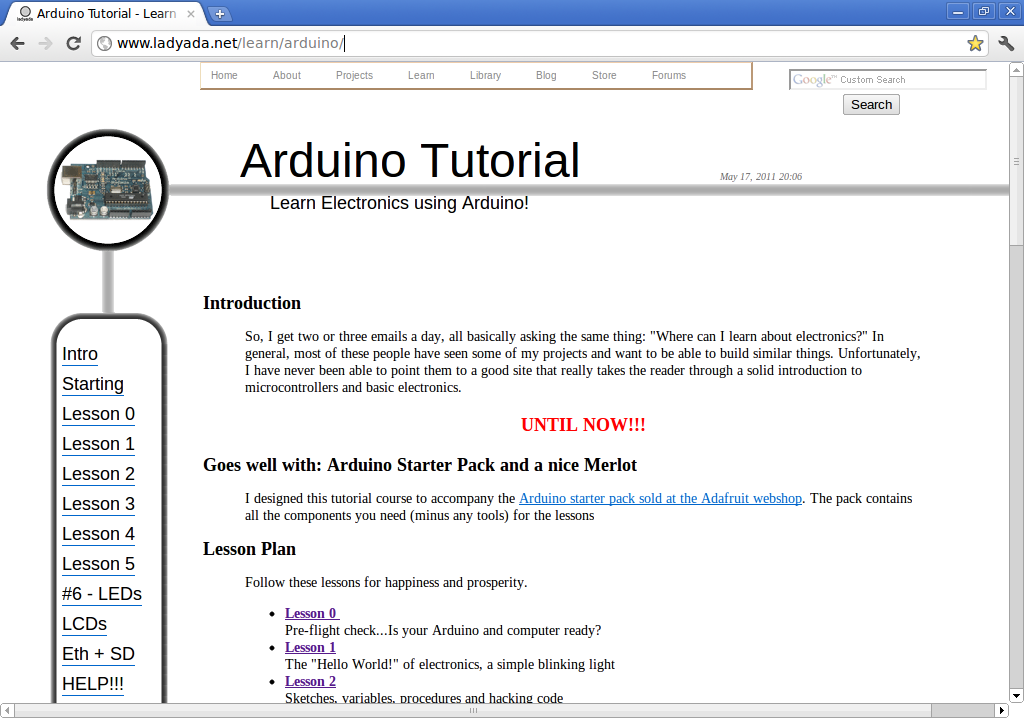Open the Blog navigation item
1024x718 pixels.
546,75
